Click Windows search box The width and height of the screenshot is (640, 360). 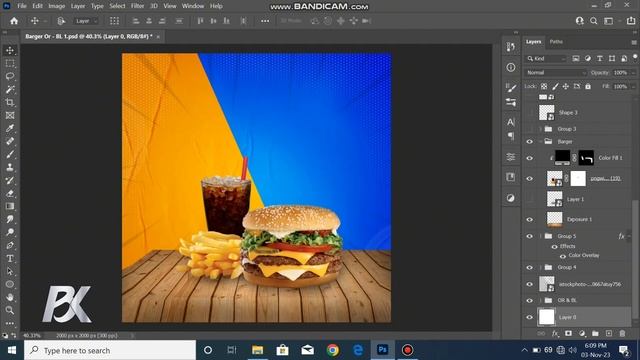coord(110,350)
